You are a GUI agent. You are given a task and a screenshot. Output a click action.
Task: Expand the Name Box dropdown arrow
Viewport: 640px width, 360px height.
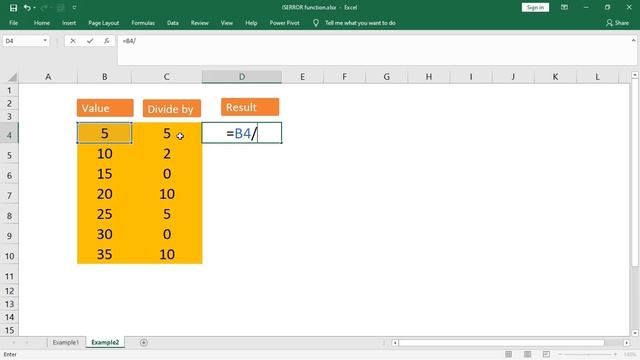[45, 41]
